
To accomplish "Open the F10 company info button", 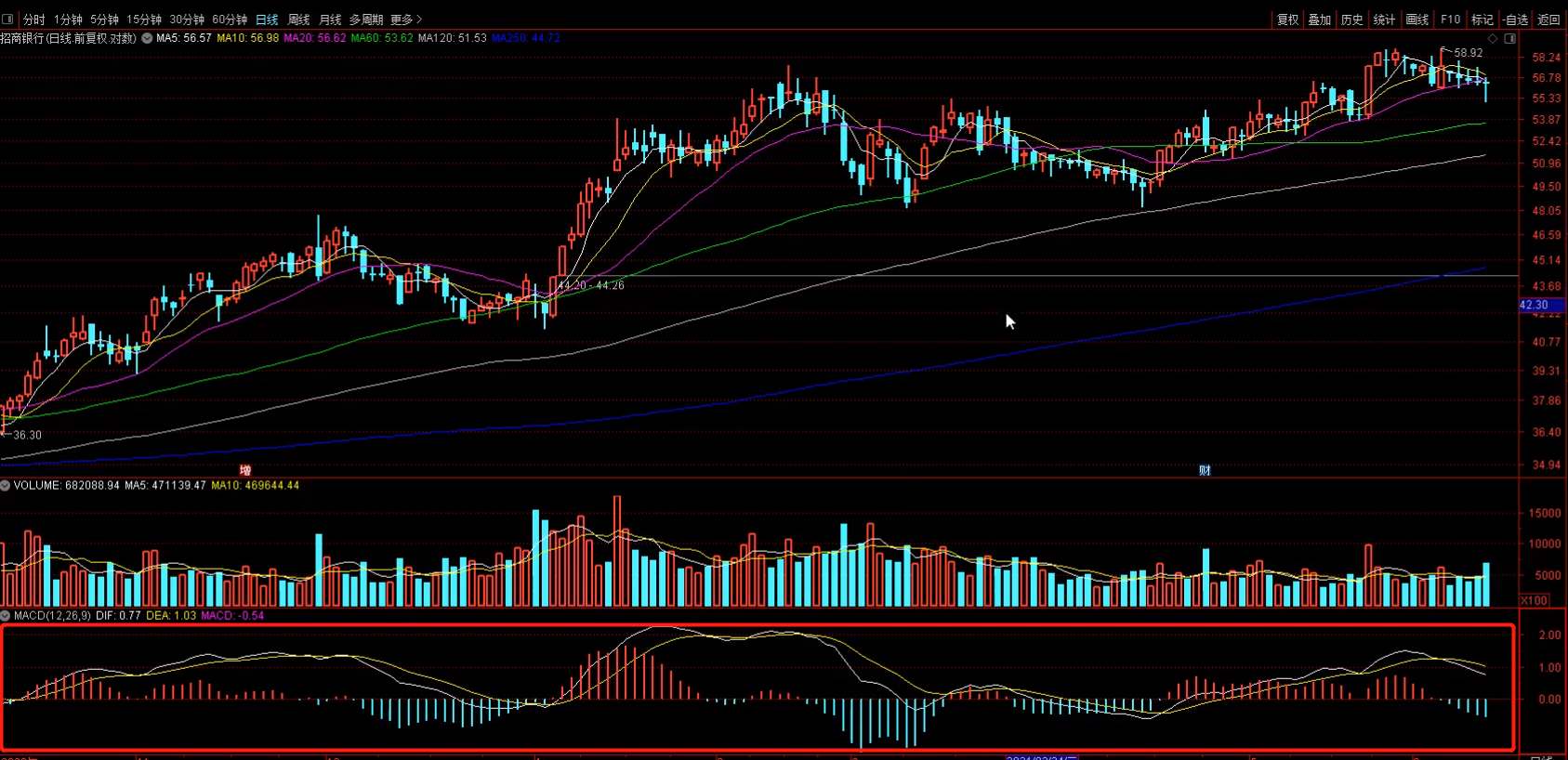I will [1450, 20].
